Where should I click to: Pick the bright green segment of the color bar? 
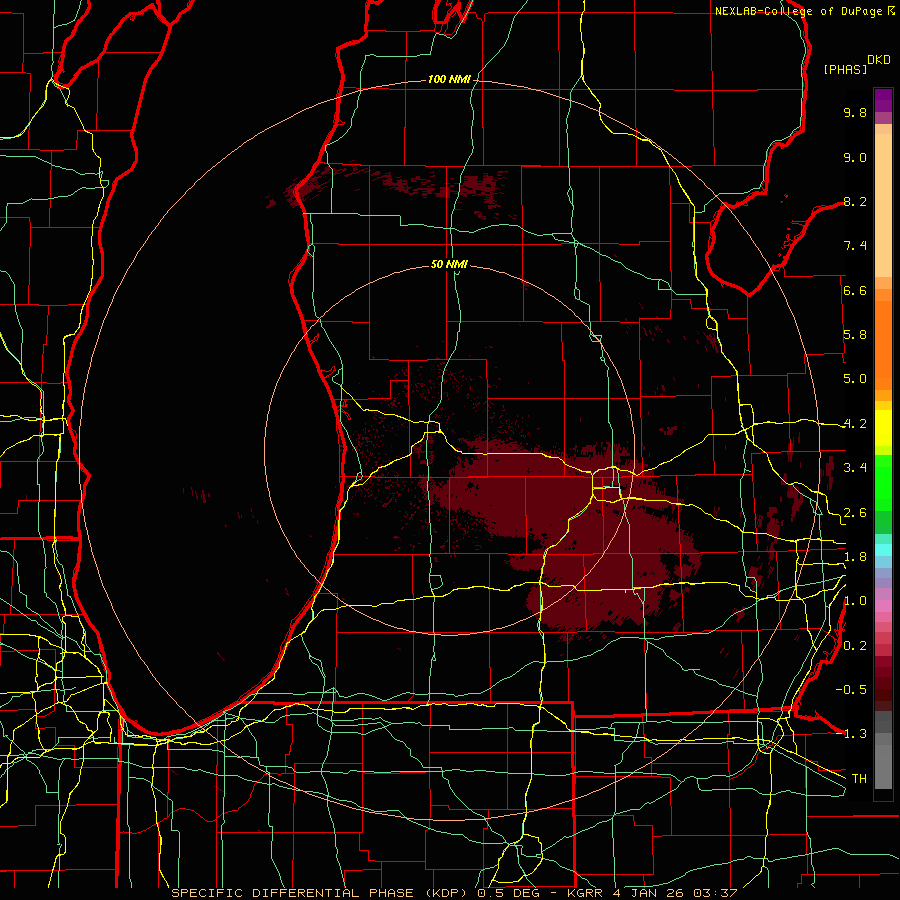883,483
